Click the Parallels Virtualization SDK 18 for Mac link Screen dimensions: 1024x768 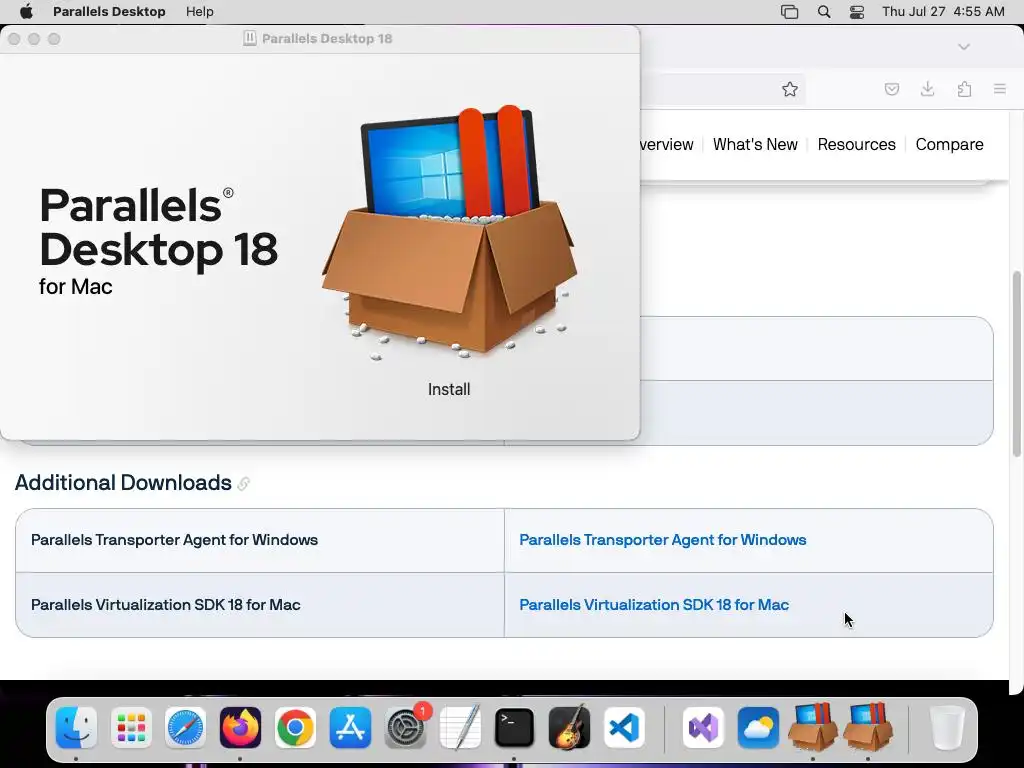[654, 605]
